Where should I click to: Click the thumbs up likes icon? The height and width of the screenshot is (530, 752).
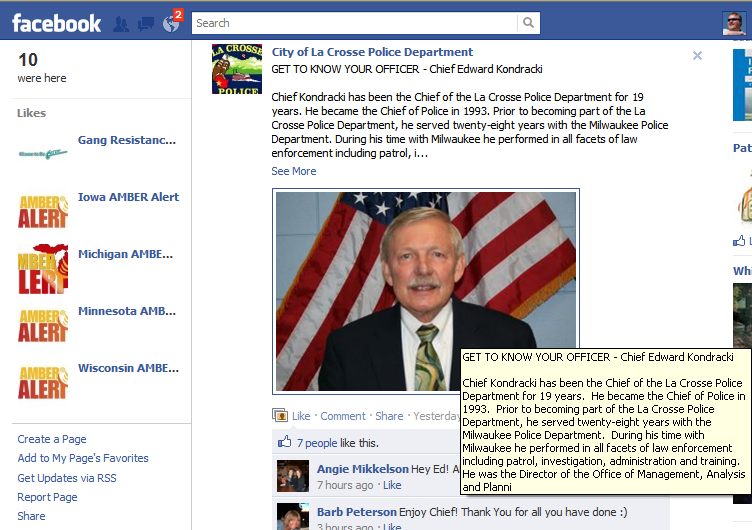[x=284, y=442]
